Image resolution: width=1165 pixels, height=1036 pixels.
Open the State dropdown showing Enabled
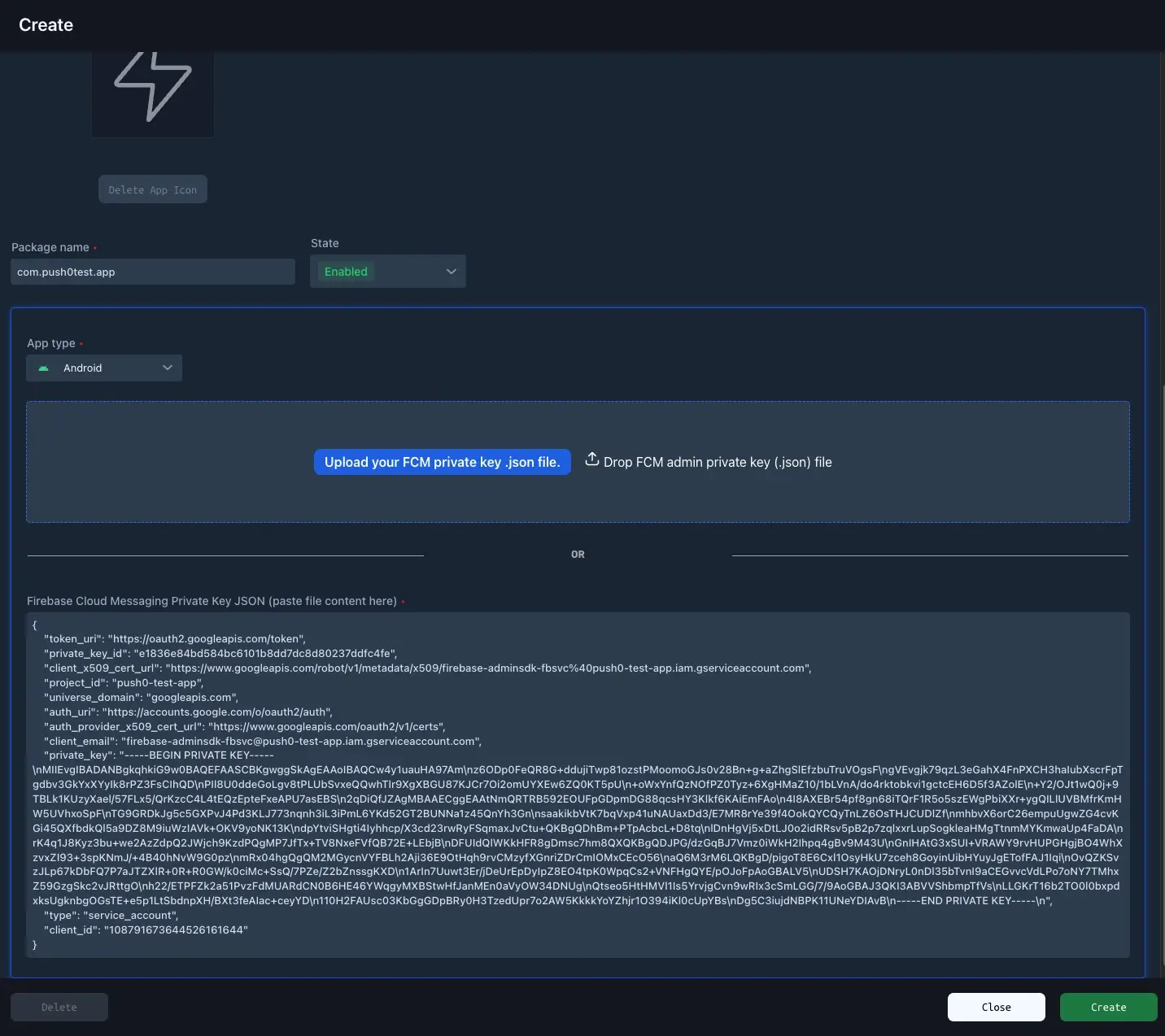388,271
